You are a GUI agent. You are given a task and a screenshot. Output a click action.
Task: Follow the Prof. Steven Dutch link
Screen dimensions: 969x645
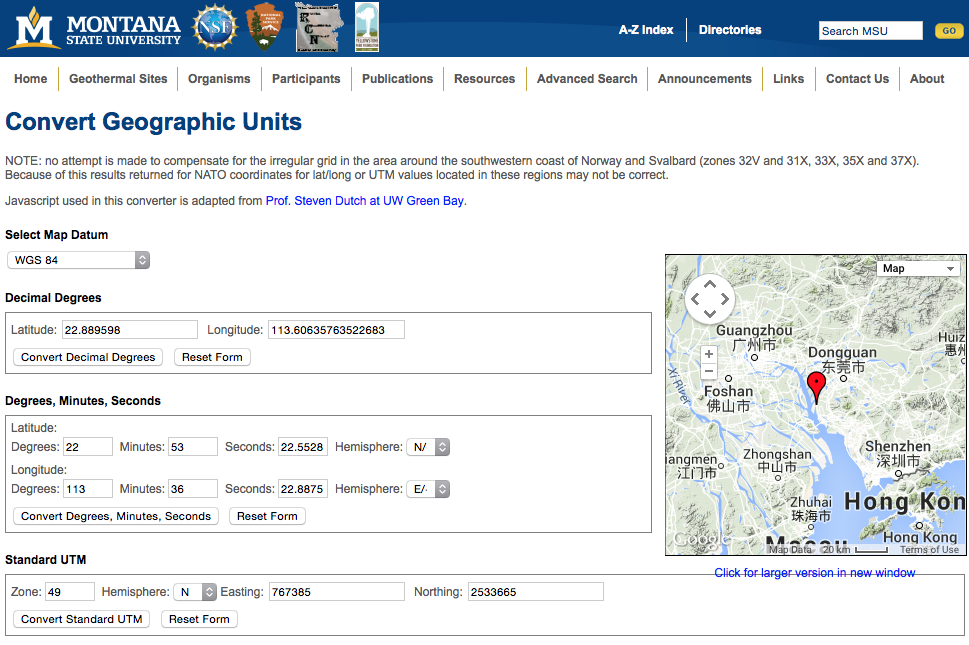pyautogui.click(x=365, y=201)
